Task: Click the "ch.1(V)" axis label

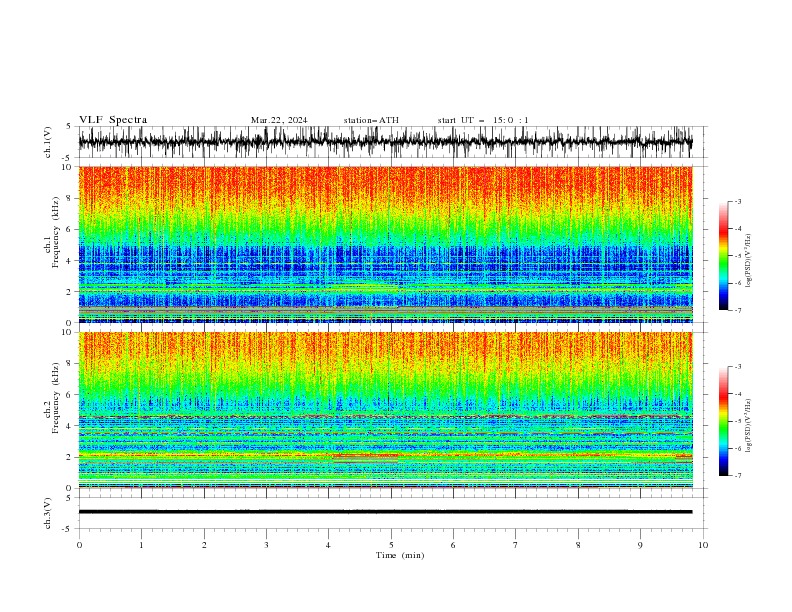Action: (x=48, y=142)
